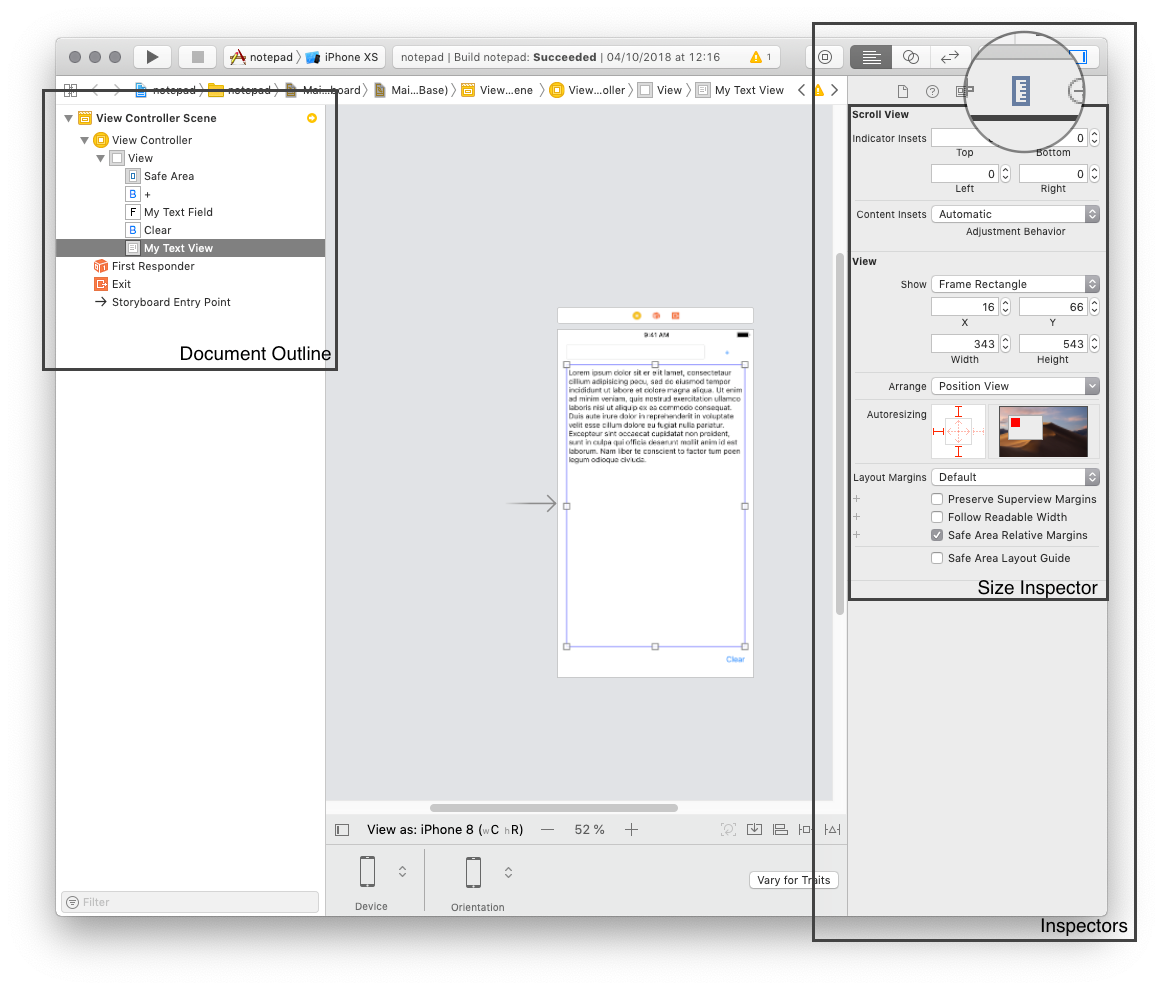Zoom in the canvas with plus

click(632, 830)
